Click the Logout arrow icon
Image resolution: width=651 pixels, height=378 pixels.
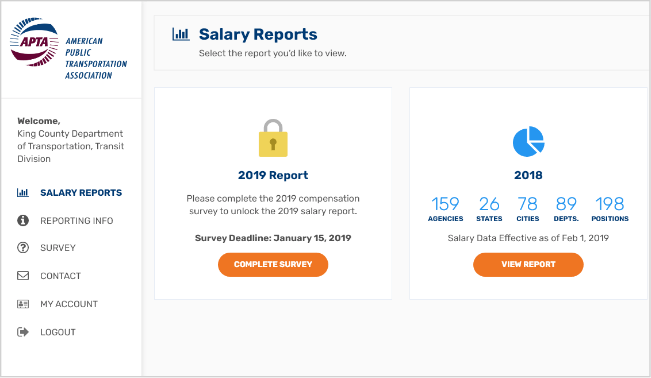pos(23,332)
